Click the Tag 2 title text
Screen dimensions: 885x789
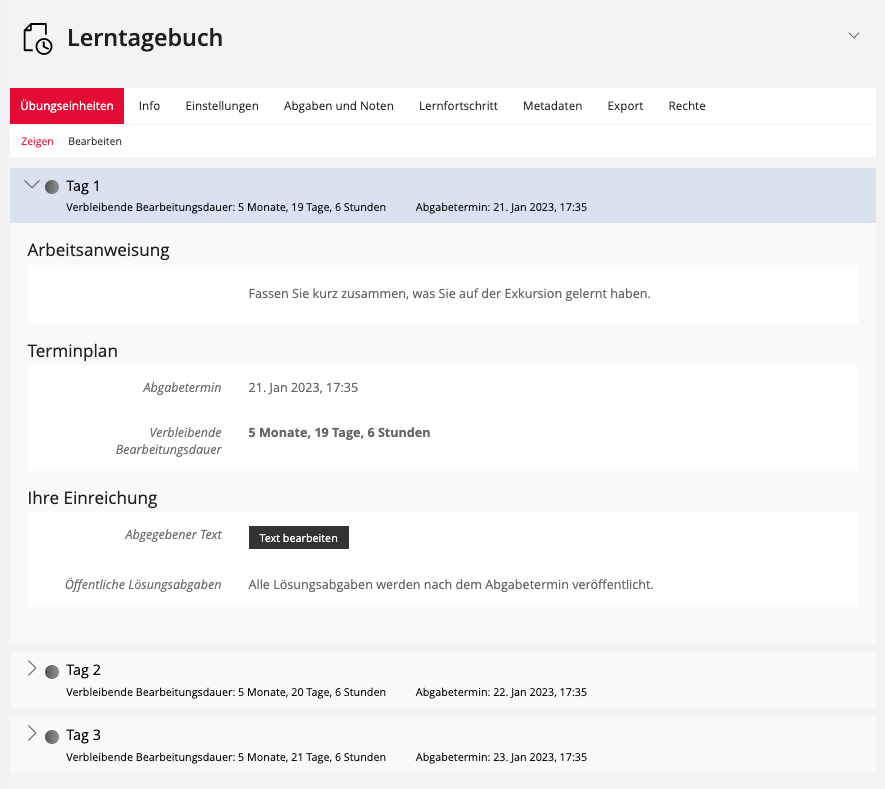pos(83,670)
